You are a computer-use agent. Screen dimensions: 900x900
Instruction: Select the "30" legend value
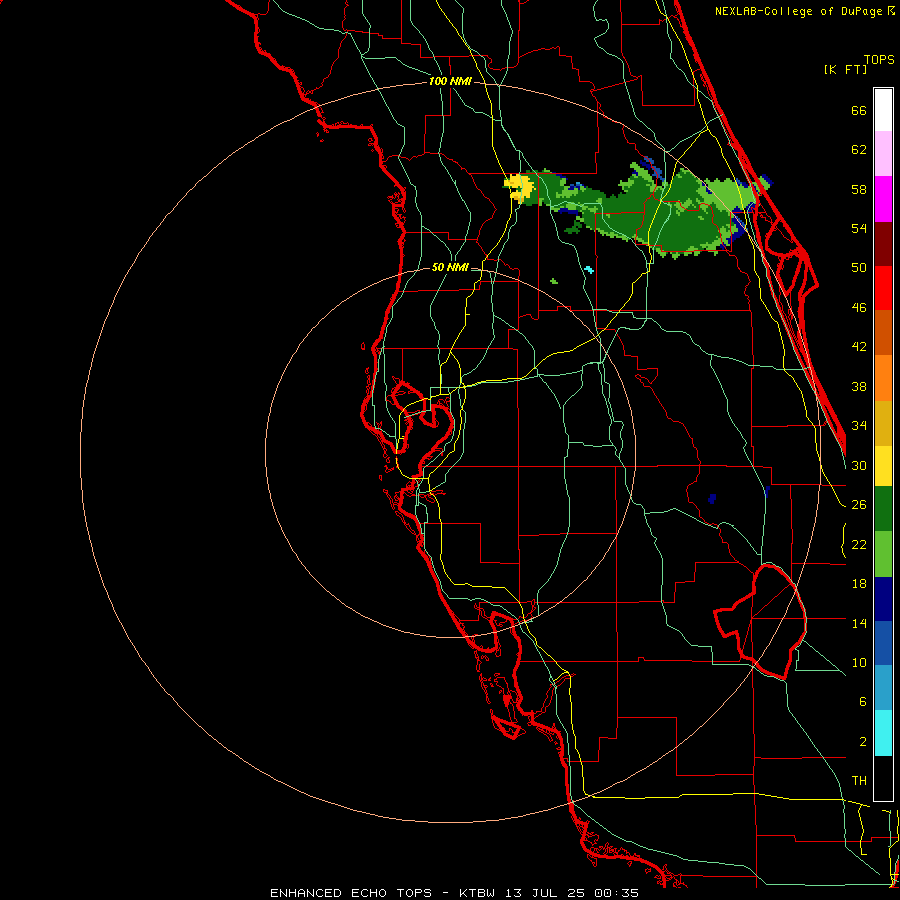(859, 465)
